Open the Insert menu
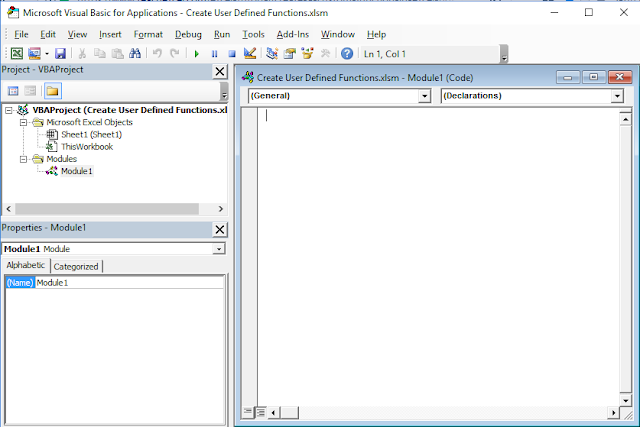640x427 pixels. coord(110,34)
